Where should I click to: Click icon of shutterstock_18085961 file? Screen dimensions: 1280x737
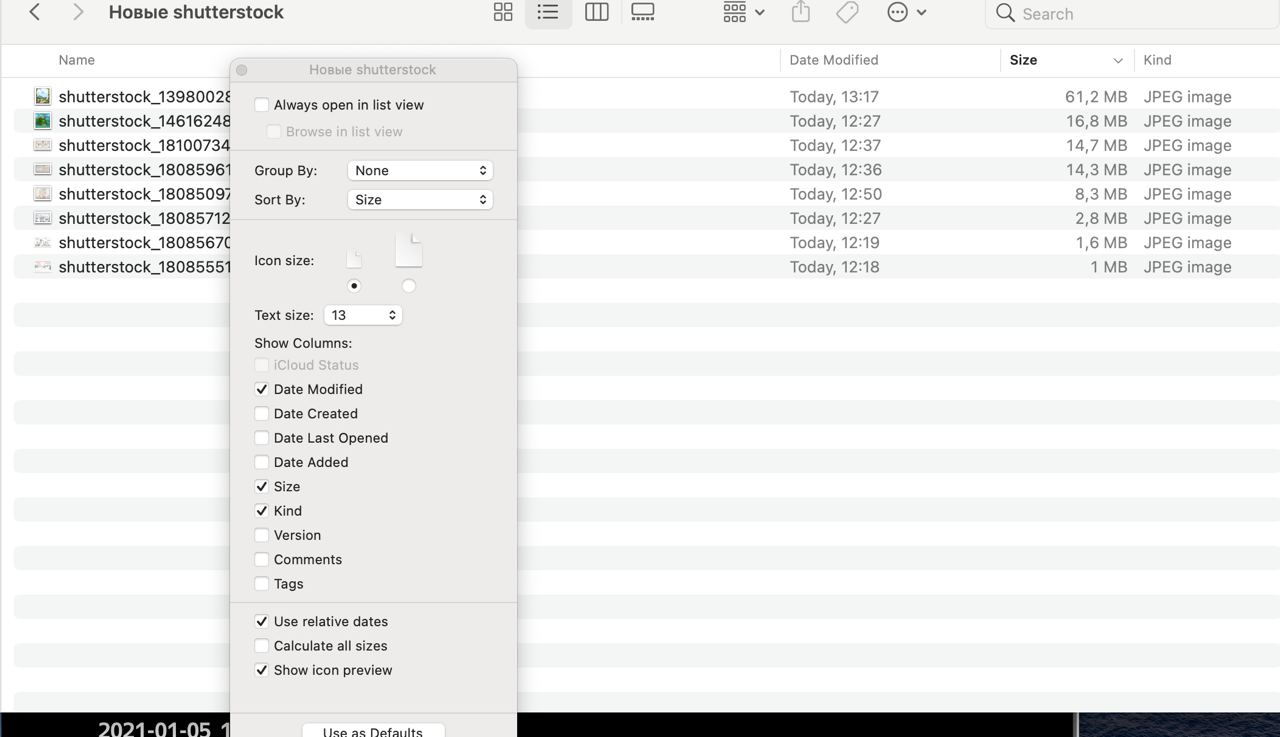[x=42, y=169]
